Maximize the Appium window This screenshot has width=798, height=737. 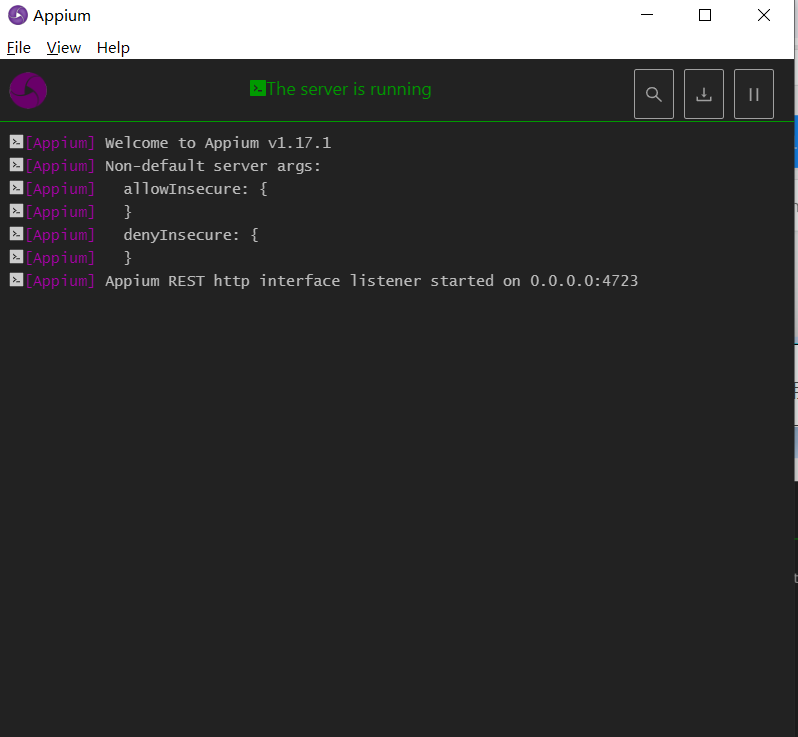pyautogui.click(x=705, y=15)
